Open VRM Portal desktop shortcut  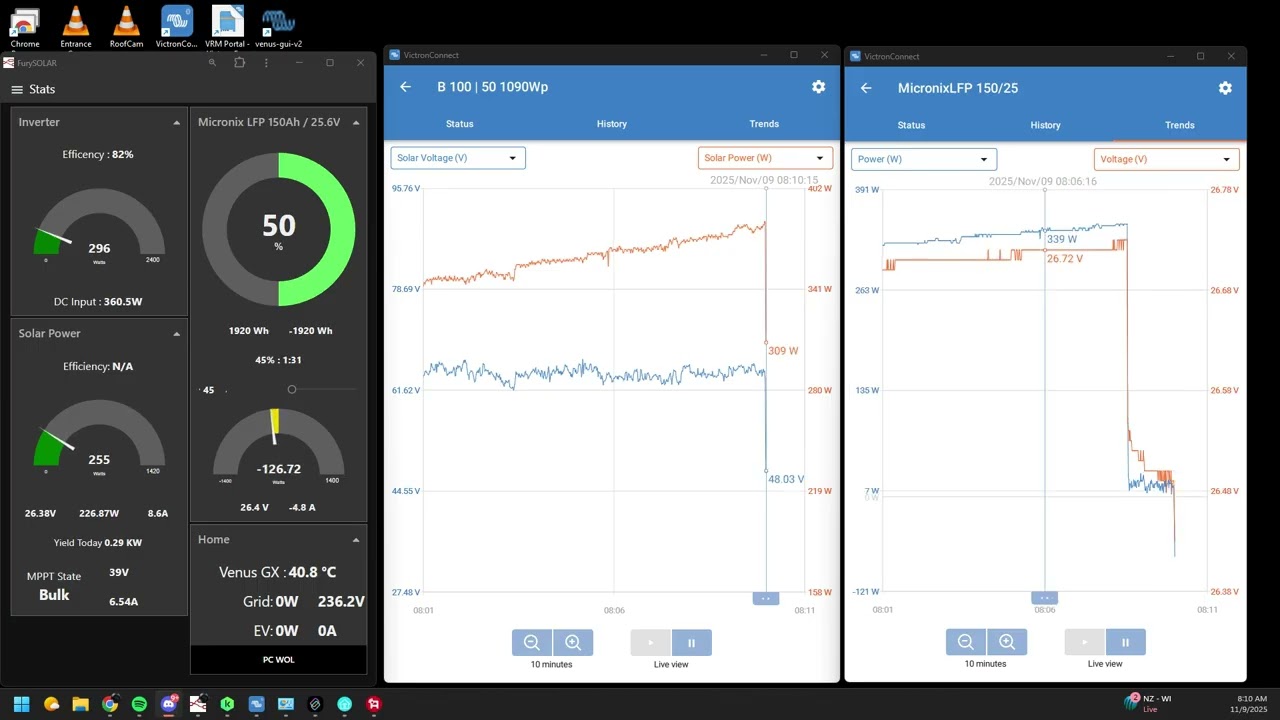228,27
